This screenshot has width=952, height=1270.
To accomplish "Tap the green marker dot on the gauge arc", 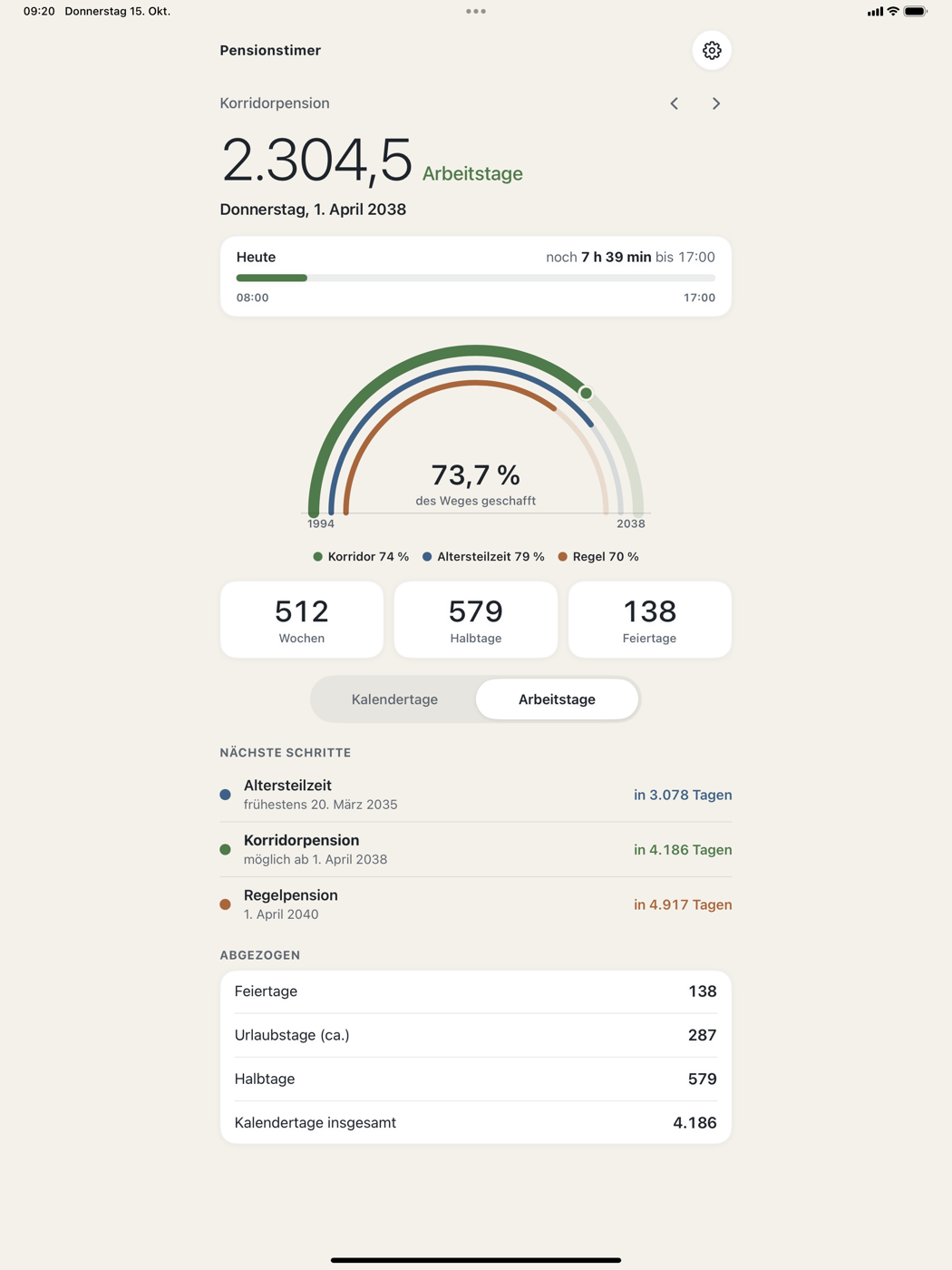I will tap(586, 393).
